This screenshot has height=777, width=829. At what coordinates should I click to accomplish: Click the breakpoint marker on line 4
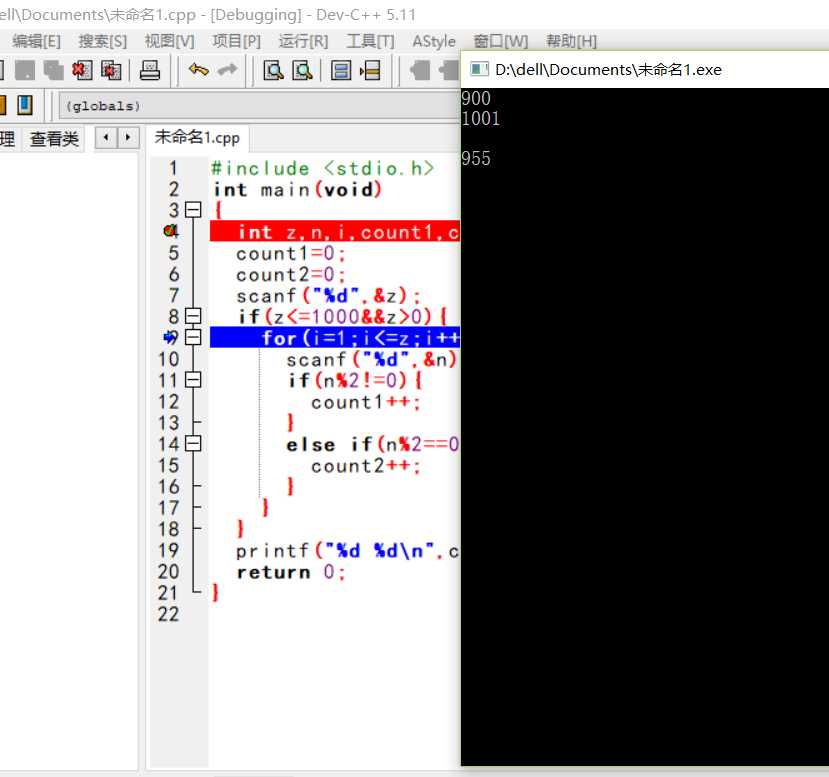click(x=171, y=231)
